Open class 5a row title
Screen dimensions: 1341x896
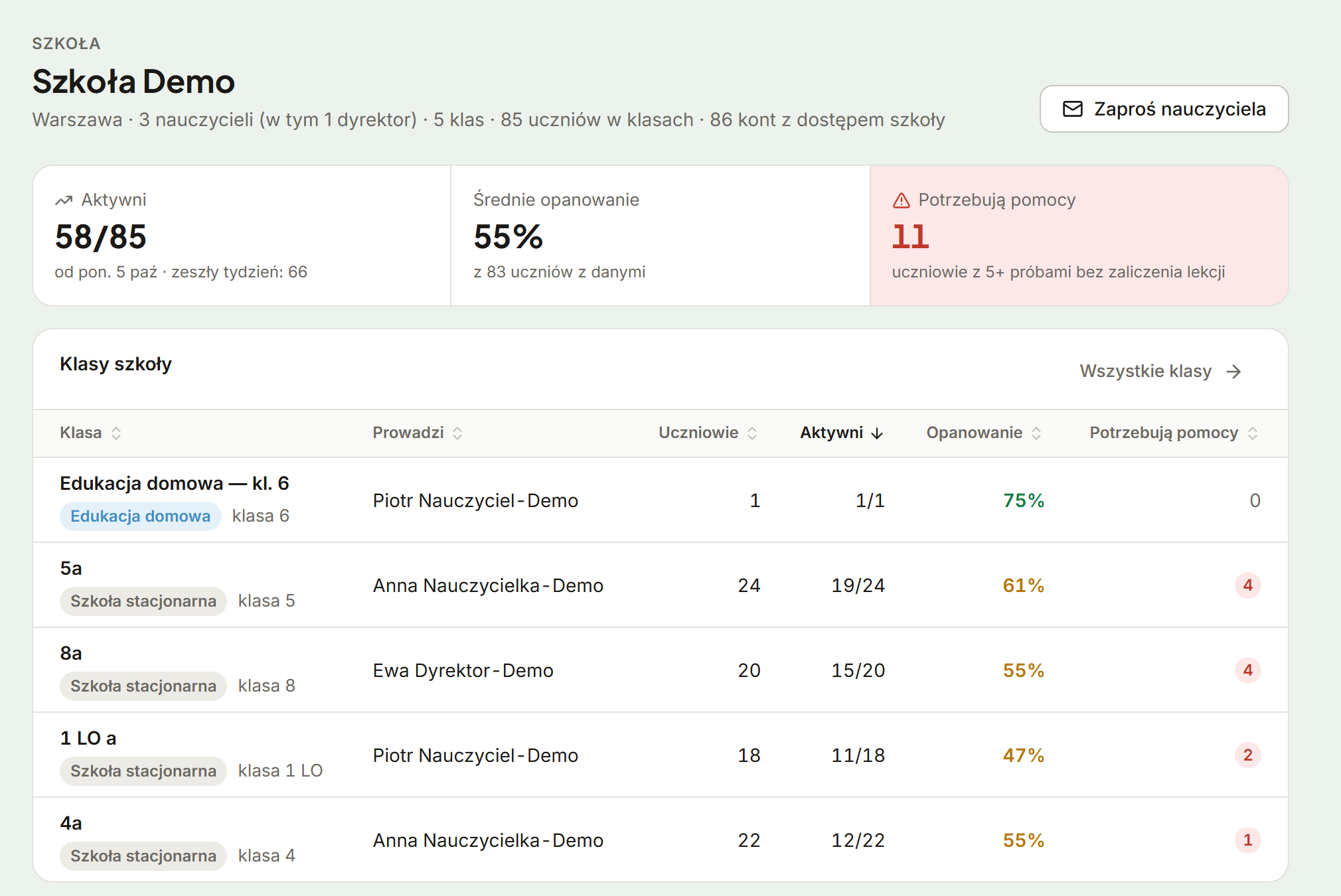[x=71, y=568]
